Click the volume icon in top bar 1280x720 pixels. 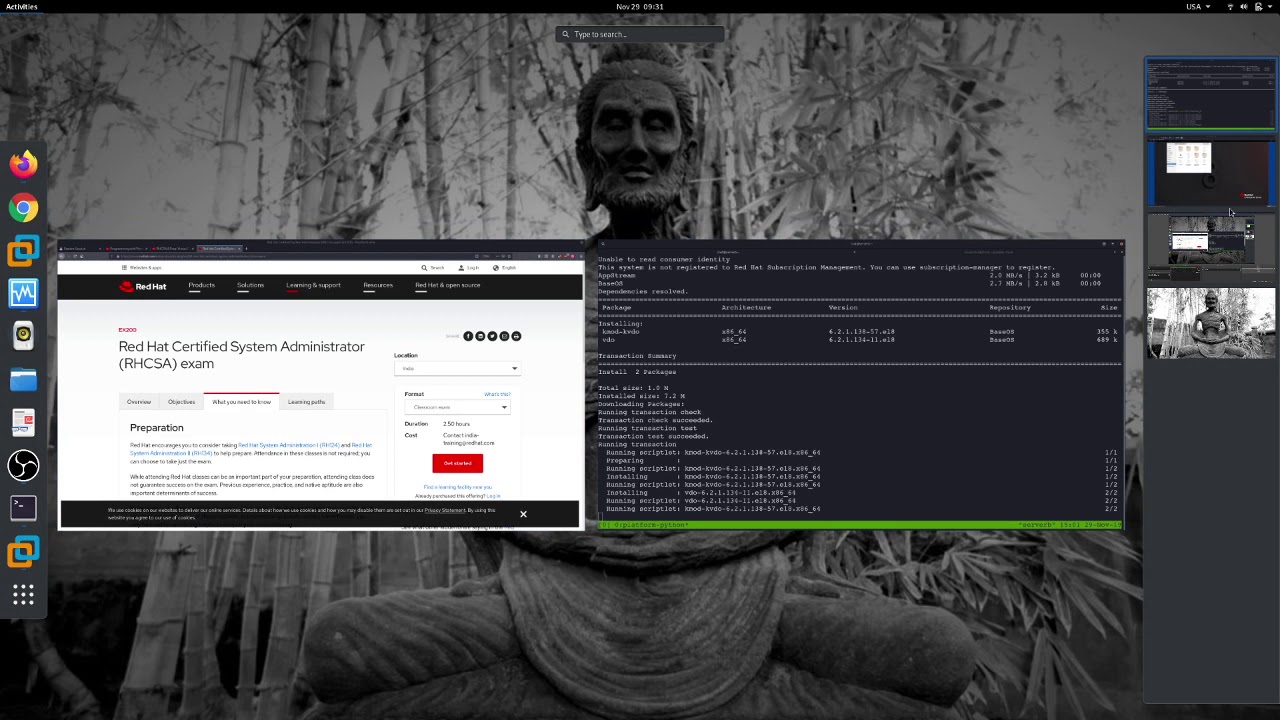coord(1244,6)
